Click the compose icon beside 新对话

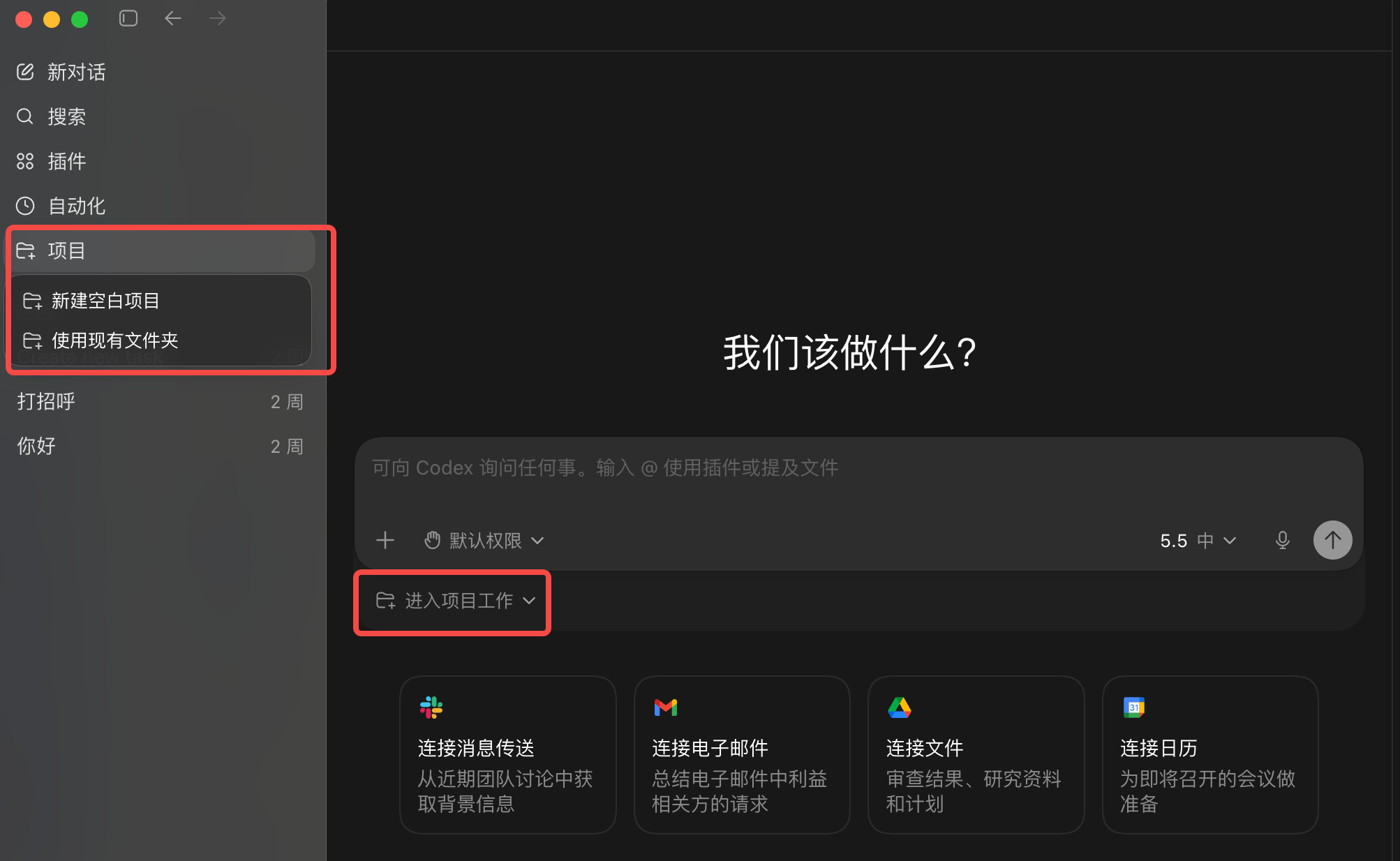pyautogui.click(x=25, y=72)
